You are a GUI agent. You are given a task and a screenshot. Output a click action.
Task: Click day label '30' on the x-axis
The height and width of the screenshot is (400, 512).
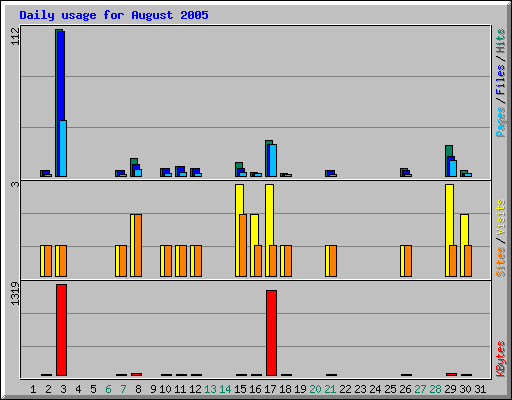[x=465, y=389]
